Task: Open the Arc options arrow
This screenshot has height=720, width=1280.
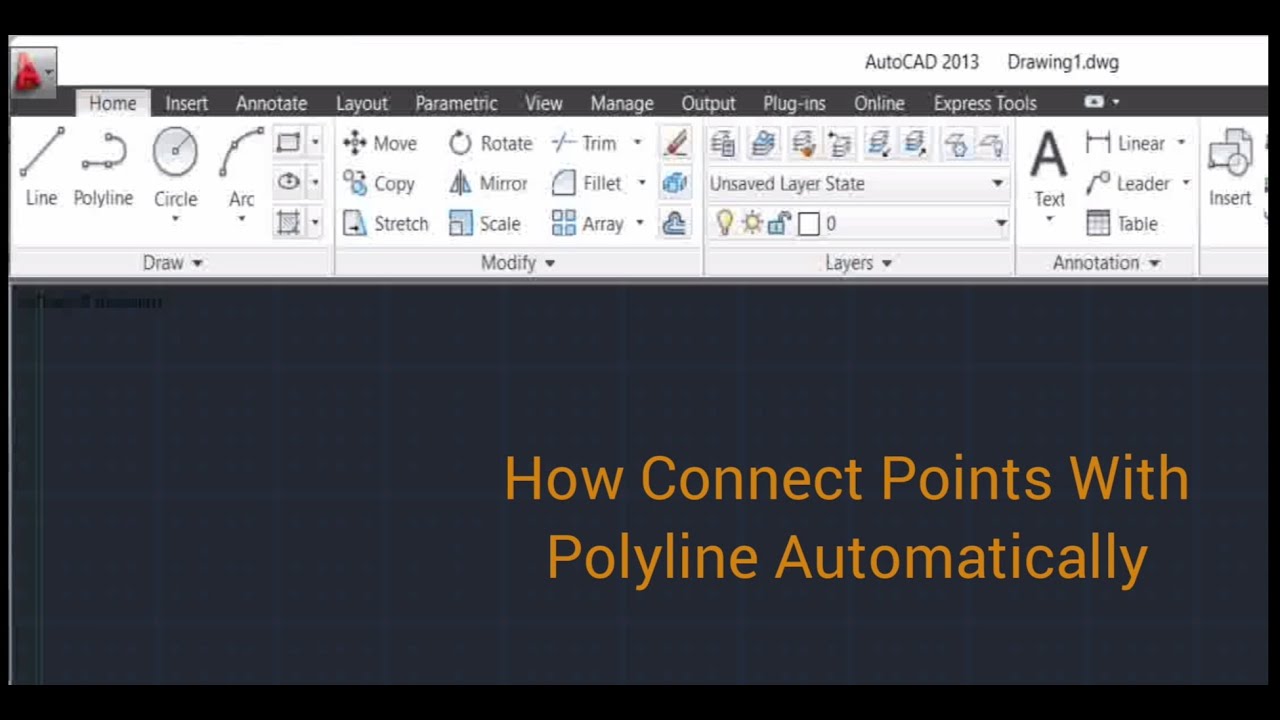Action: (241, 218)
